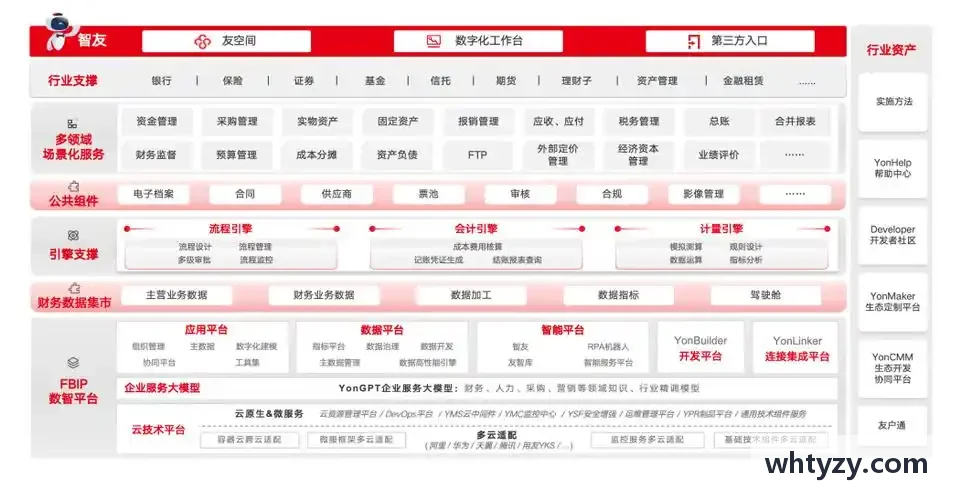961x500 pixels.
Task: Click the 企业服务大模型 label
Action: (x=162, y=388)
